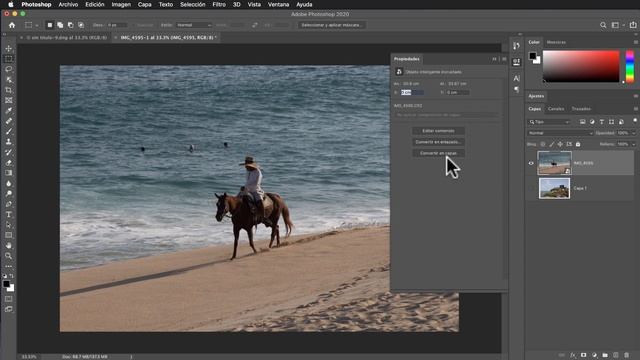
Task: Select the Pen tool
Action: tap(9, 204)
